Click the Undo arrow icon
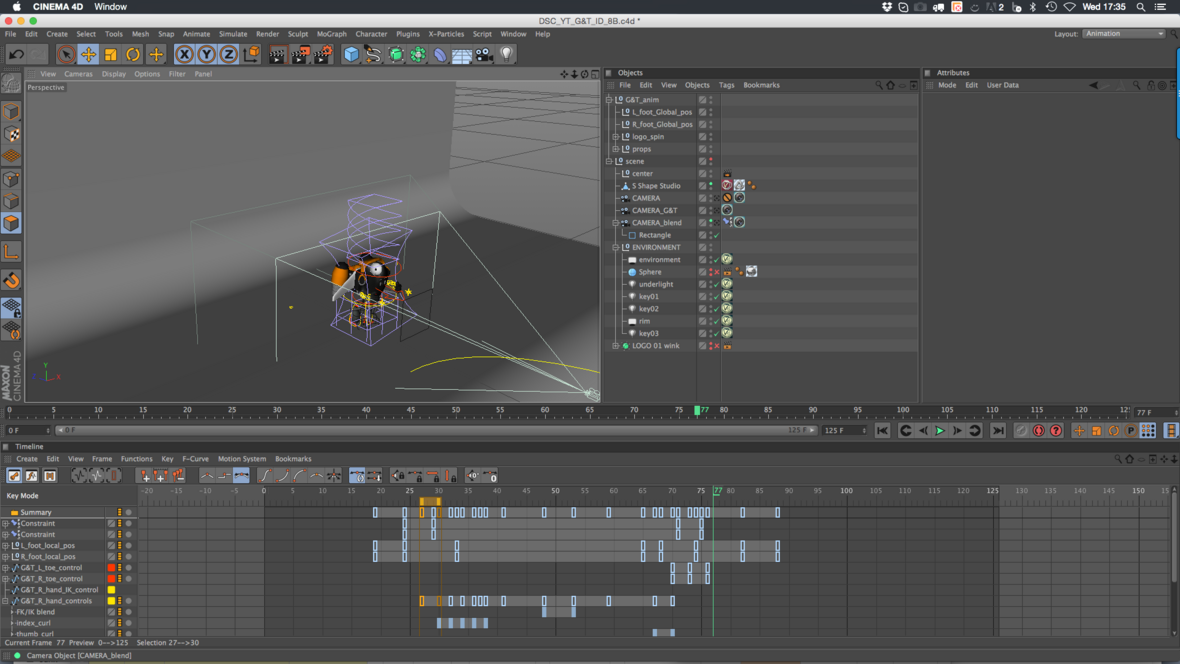1180x664 pixels. [16, 55]
